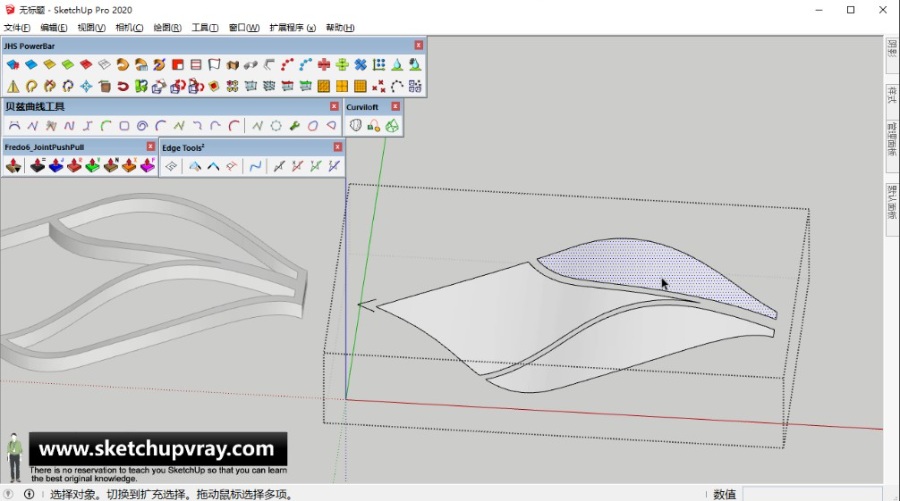Click the green plus icon in JHS PowerBar
The image size is (900, 501).
coord(342,65)
